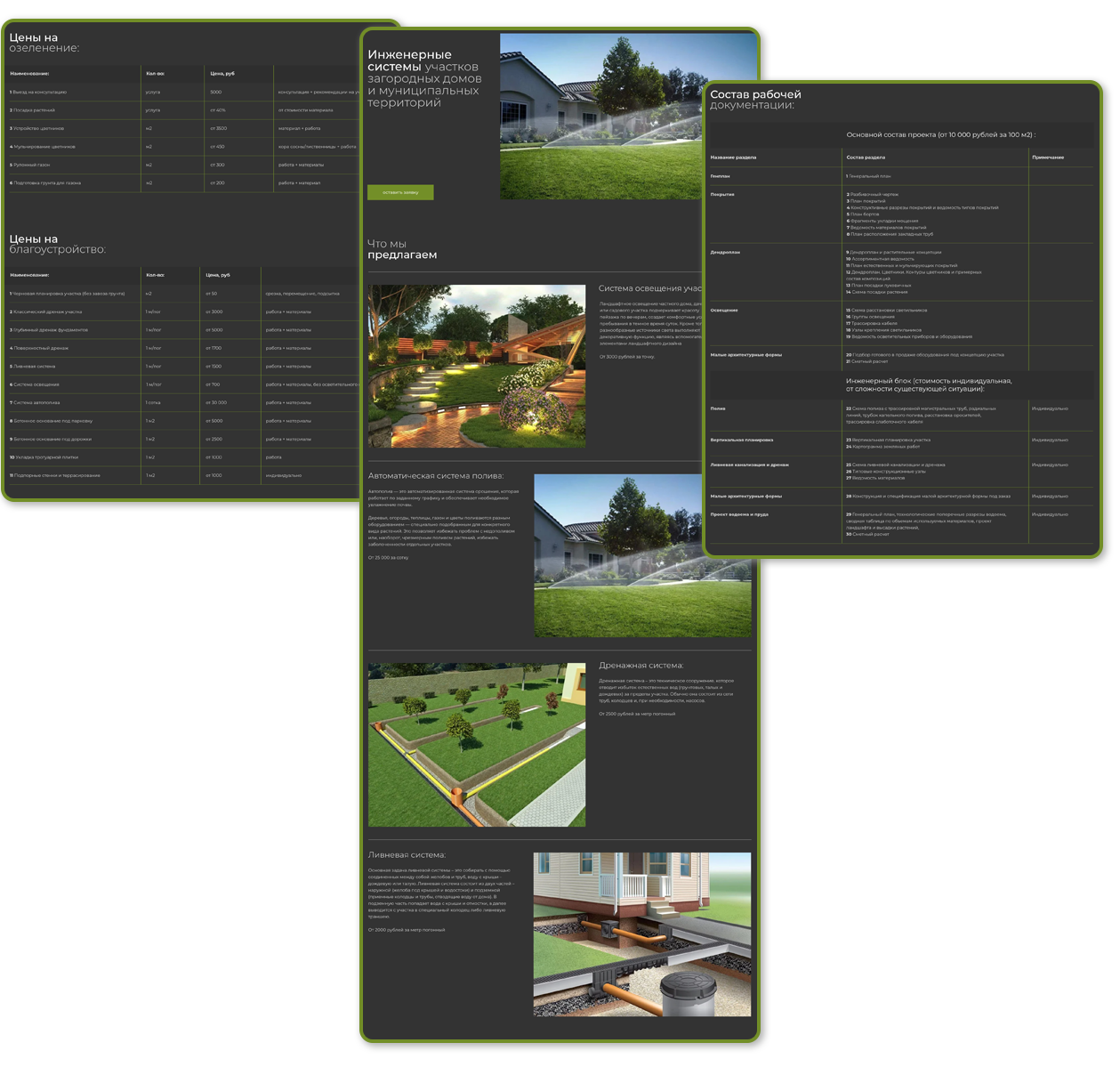Click the «Система освещения» section heading
Viewport: 1120px width, 1067px height.
pyautogui.click(x=649, y=288)
